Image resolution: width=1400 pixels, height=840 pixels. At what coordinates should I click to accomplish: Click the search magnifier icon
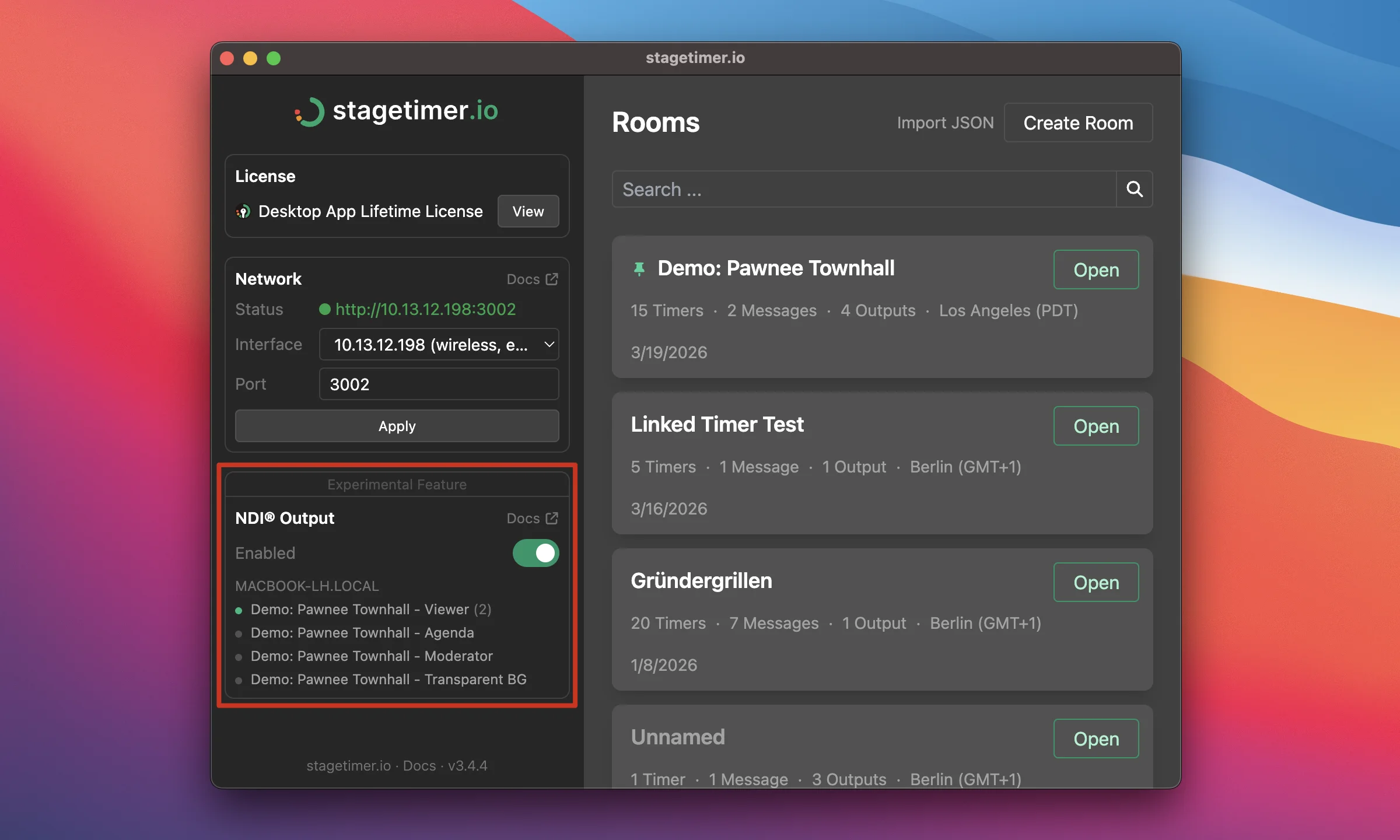1134,189
